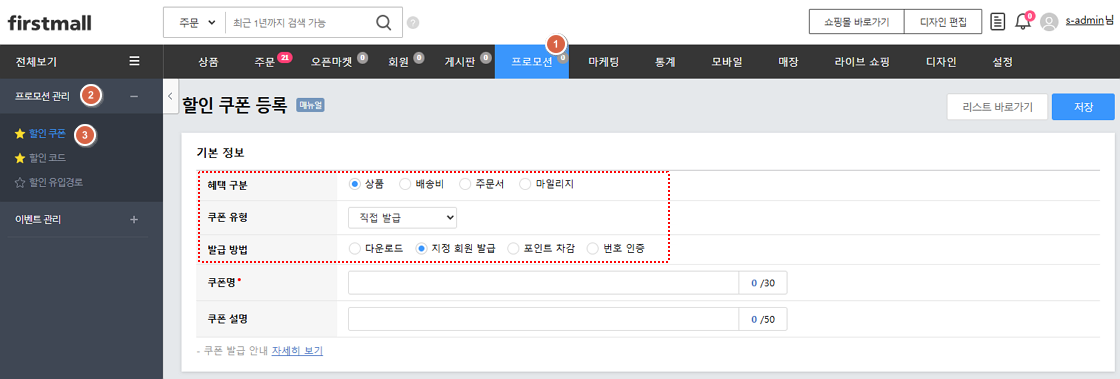
Task: Select the 배송비 radio option
Action: [405, 185]
